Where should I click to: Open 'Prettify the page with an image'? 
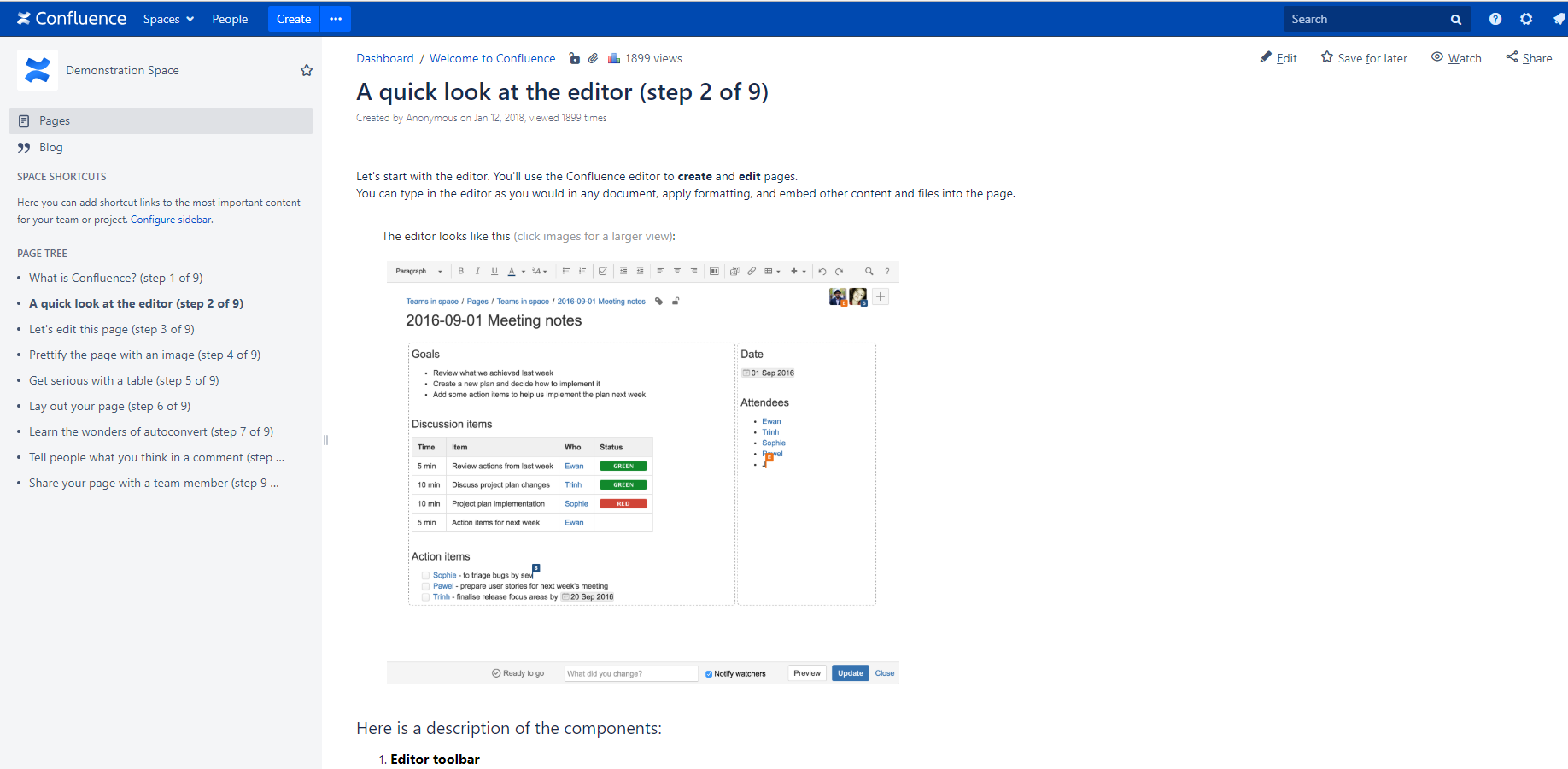pos(145,355)
